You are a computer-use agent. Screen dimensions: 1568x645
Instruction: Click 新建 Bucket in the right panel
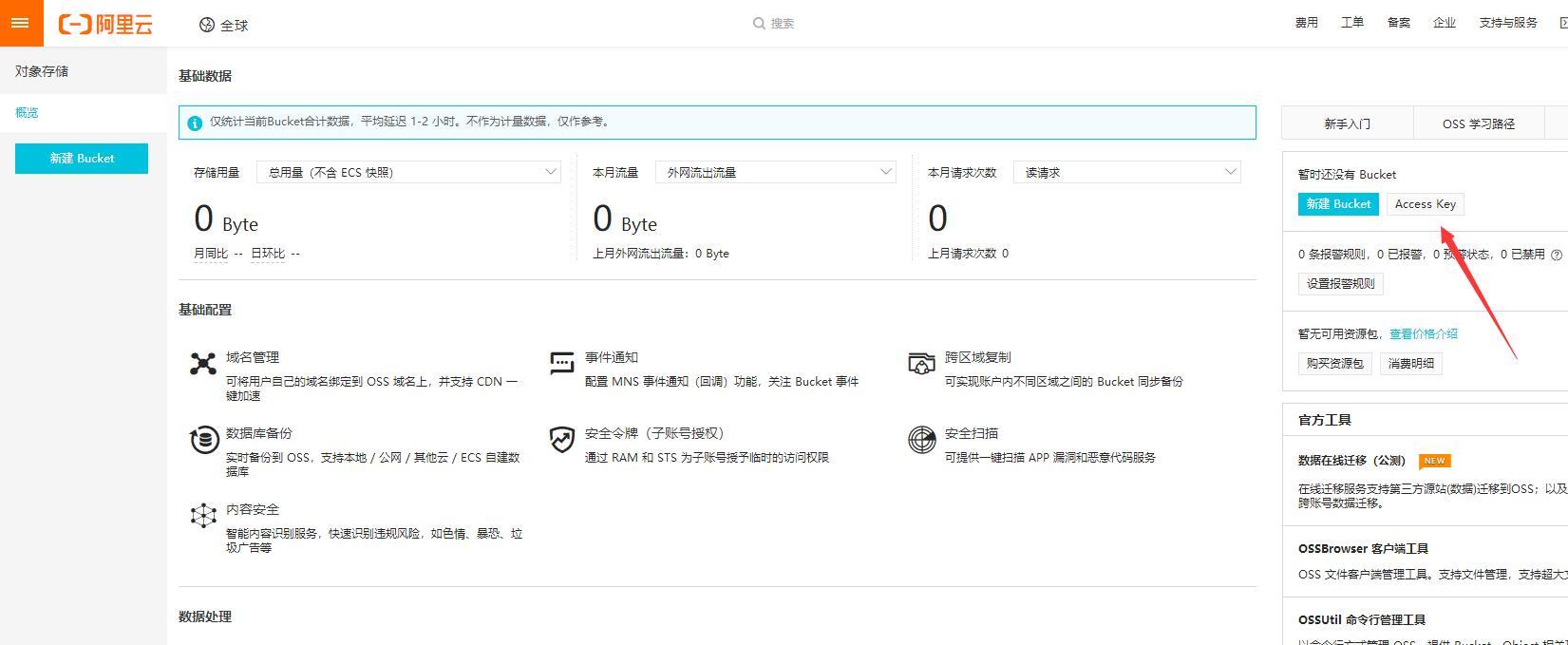(x=1338, y=204)
